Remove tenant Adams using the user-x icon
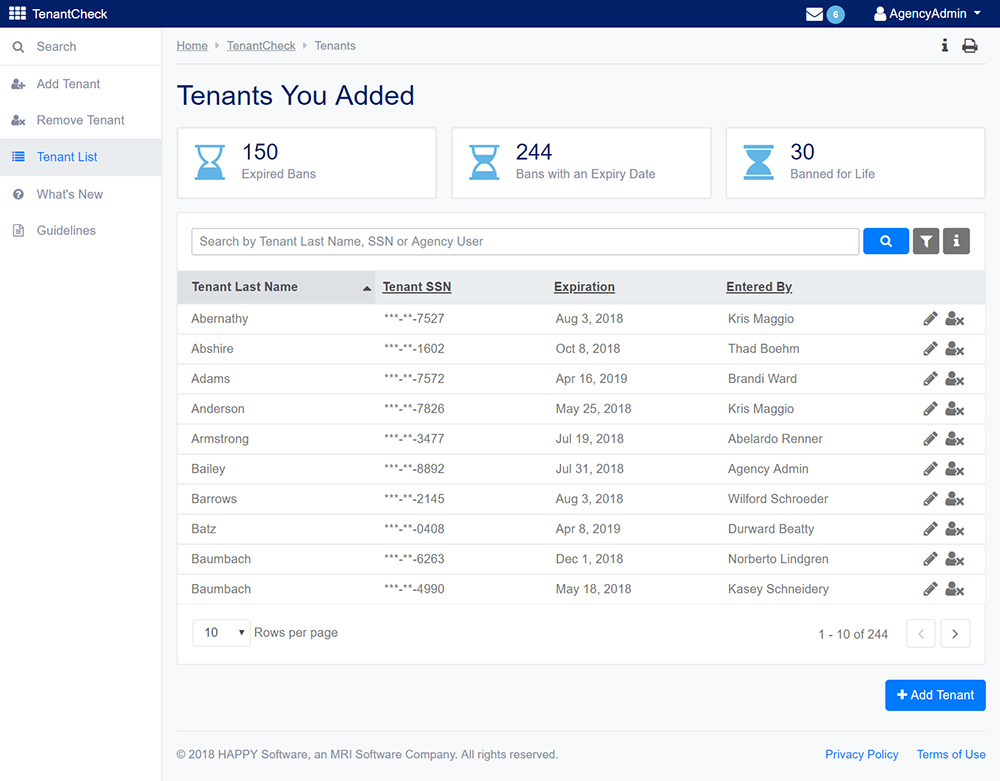Viewport: 1000px width, 781px height. point(955,379)
